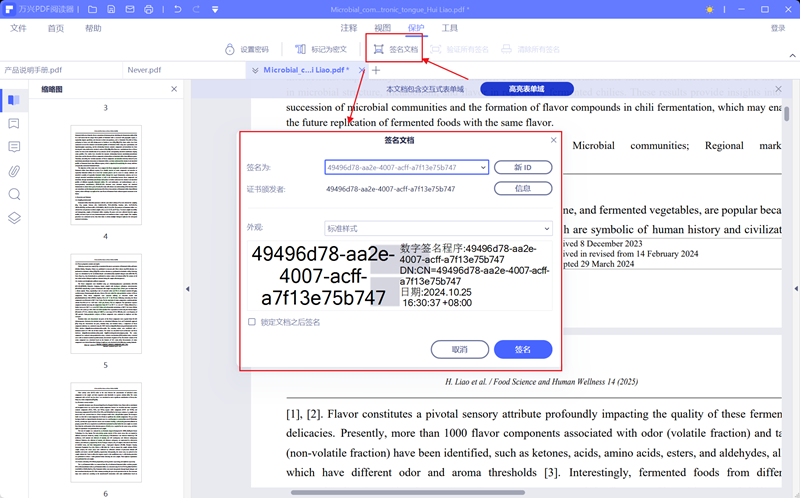
Task: Switch to the 保护 tab
Action: coord(416,28)
